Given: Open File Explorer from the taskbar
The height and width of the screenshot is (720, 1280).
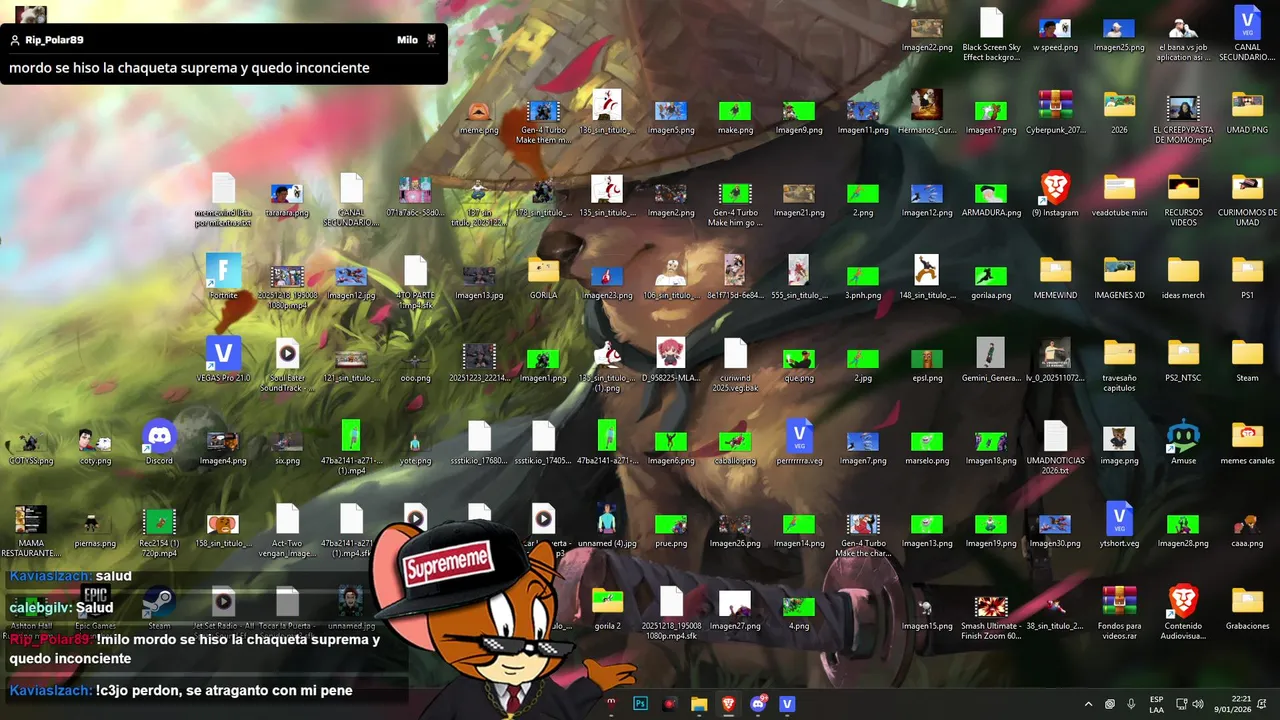Looking at the screenshot, I should click(x=699, y=704).
